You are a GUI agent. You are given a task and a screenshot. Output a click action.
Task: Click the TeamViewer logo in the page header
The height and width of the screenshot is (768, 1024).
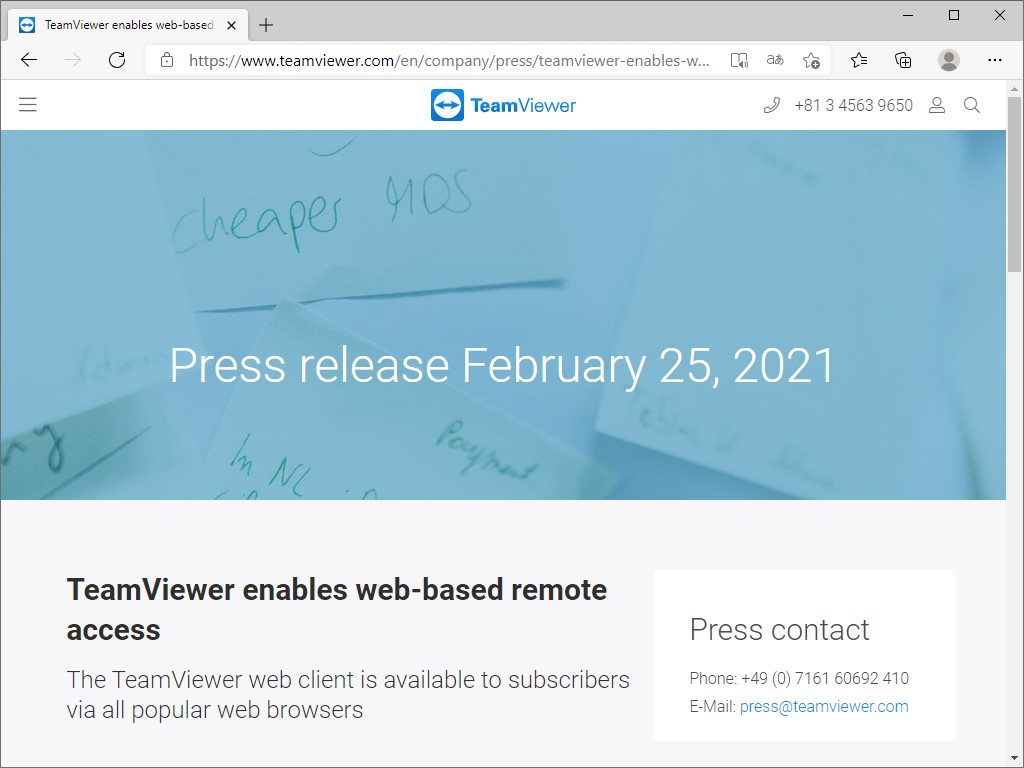tap(502, 104)
